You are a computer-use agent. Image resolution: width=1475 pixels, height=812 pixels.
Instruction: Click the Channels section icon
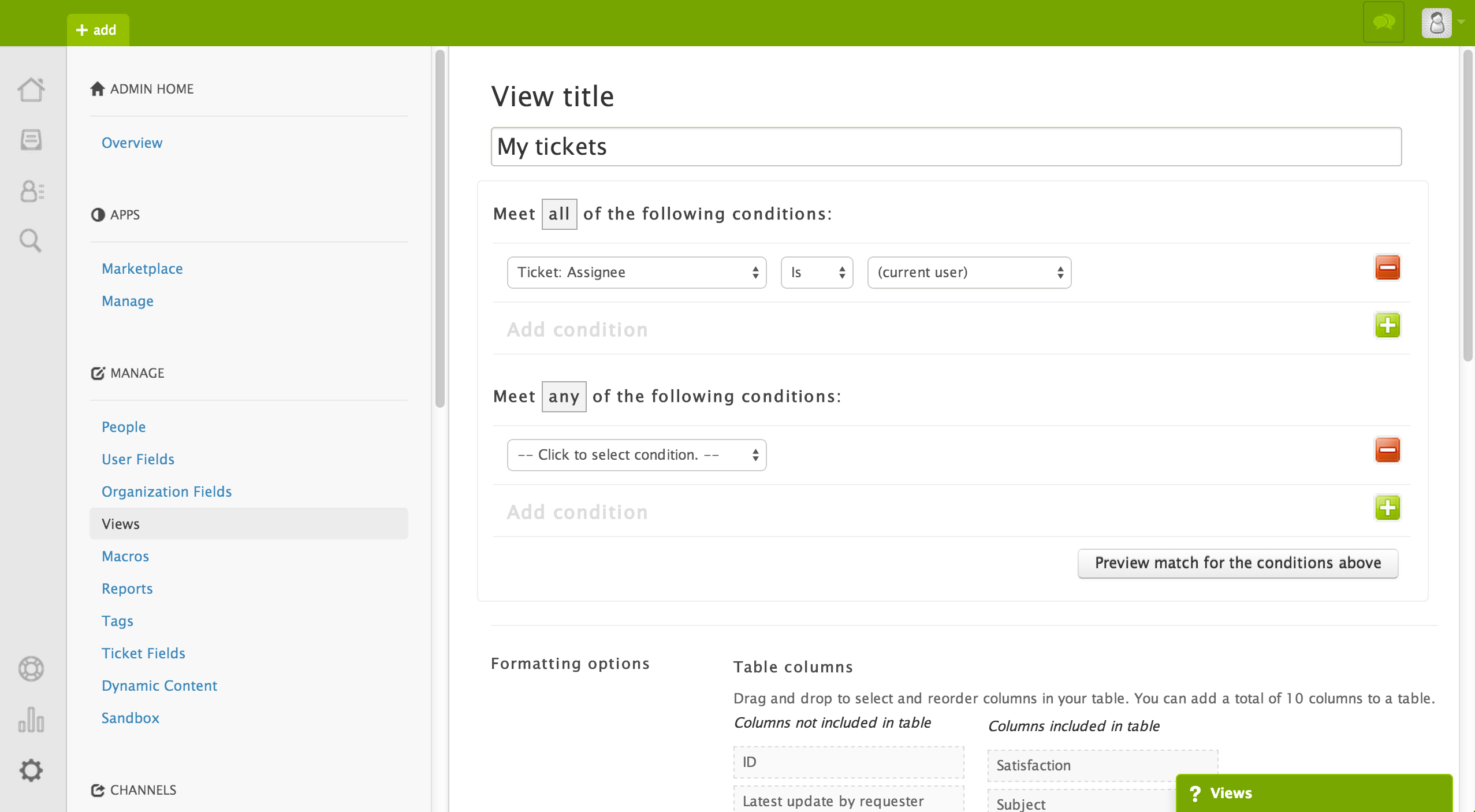point(98,790)
